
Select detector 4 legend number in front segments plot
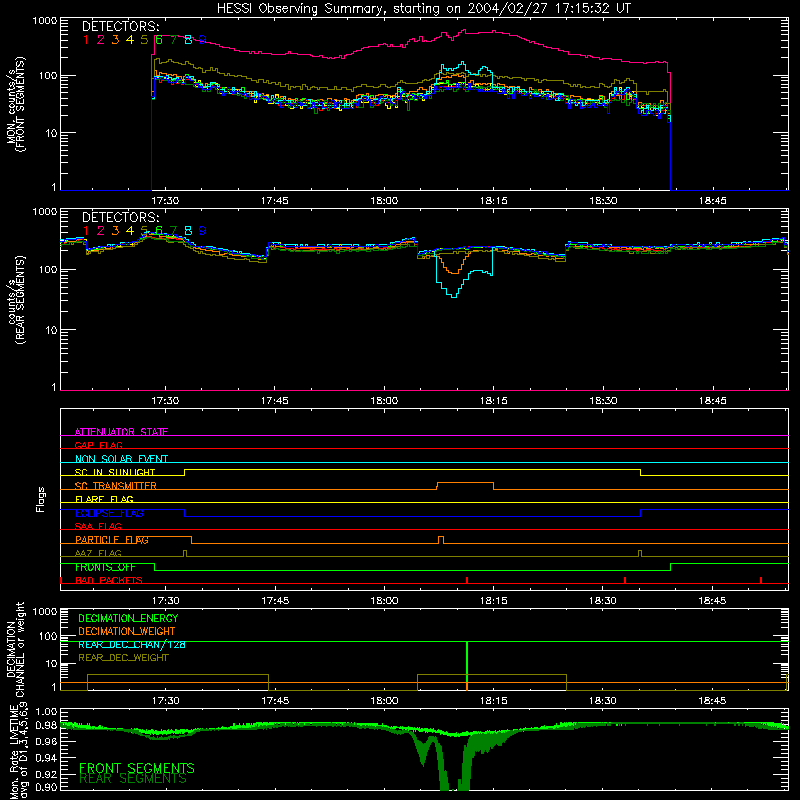pyautogui.click(x=130, y=40)
